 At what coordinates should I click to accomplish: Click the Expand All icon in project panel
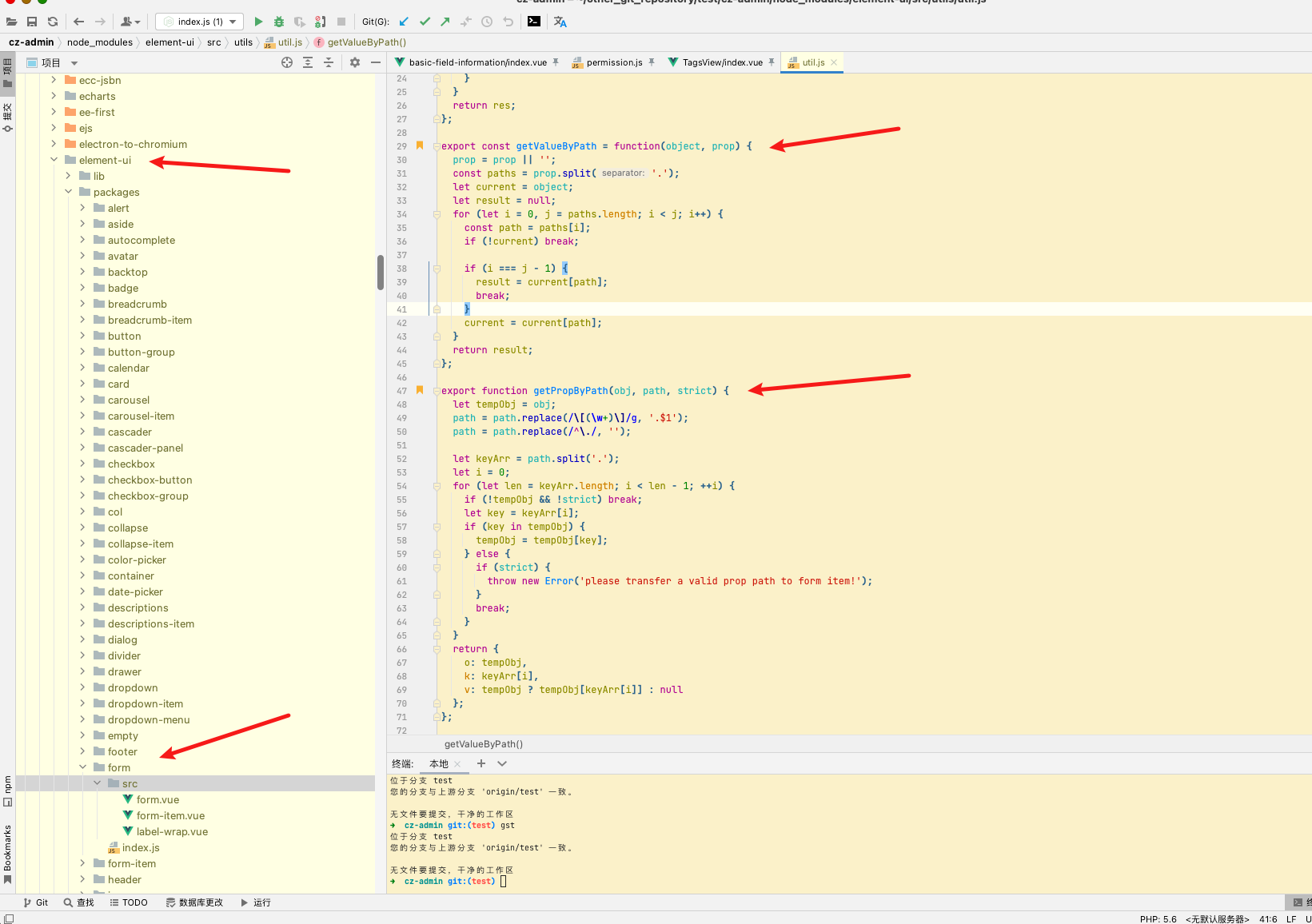(308, 62)
